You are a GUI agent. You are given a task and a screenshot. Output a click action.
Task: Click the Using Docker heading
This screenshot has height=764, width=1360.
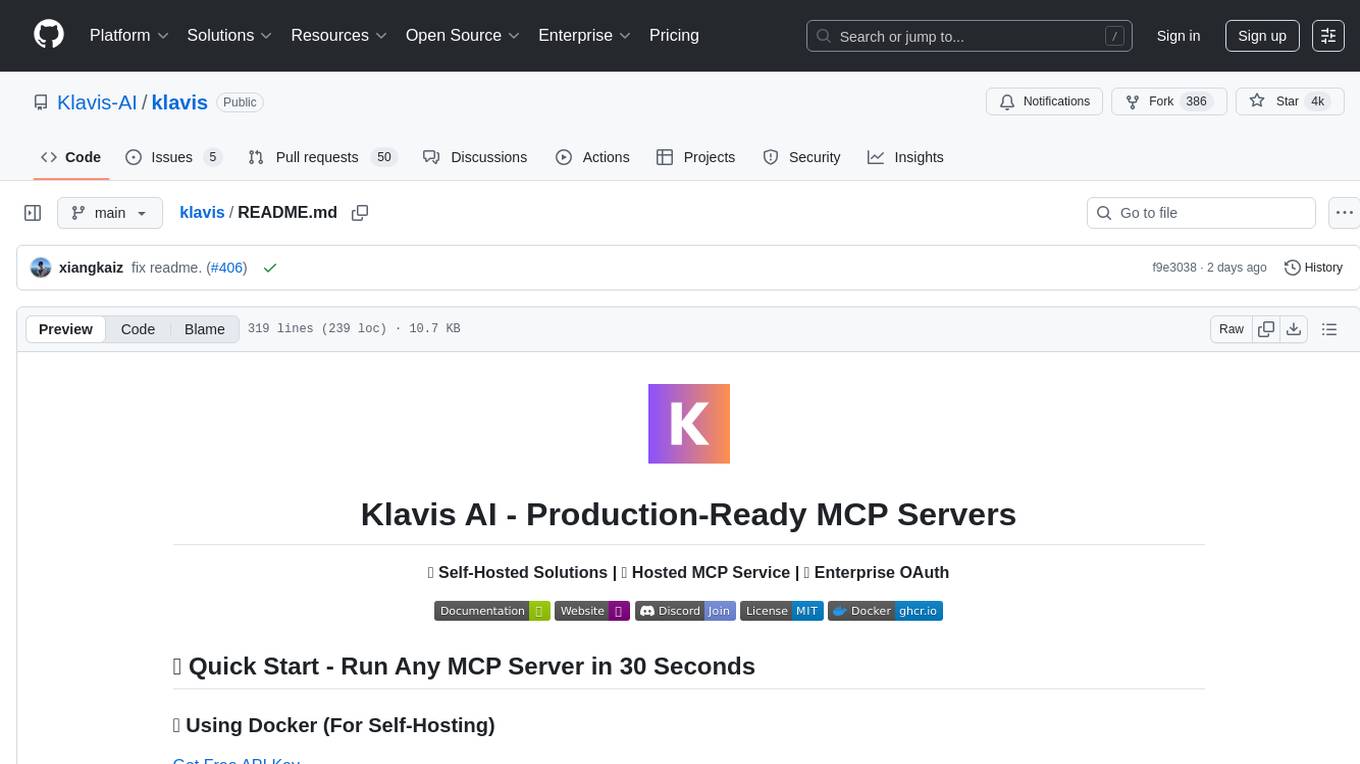coord(334,725)
